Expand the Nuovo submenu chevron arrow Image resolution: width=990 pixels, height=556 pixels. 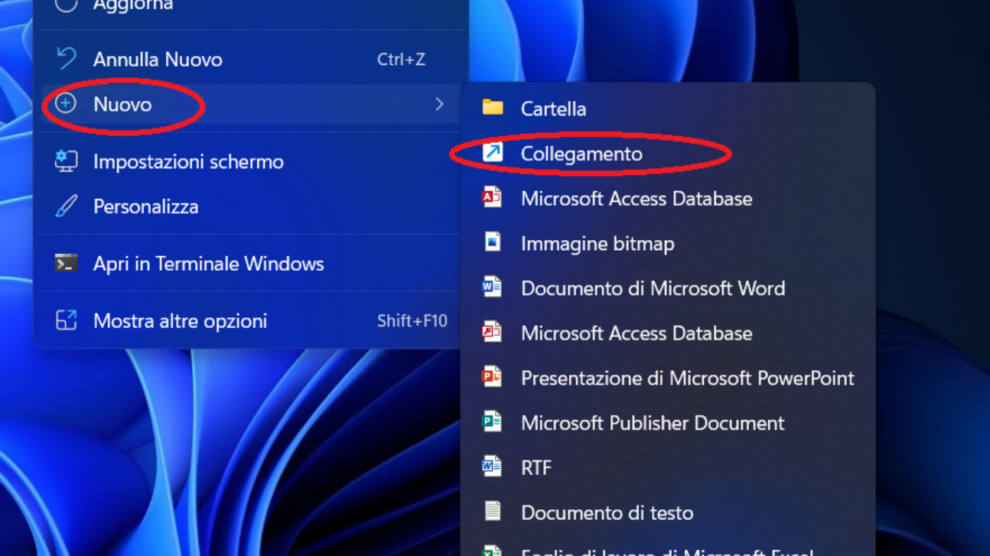[439, 104]
